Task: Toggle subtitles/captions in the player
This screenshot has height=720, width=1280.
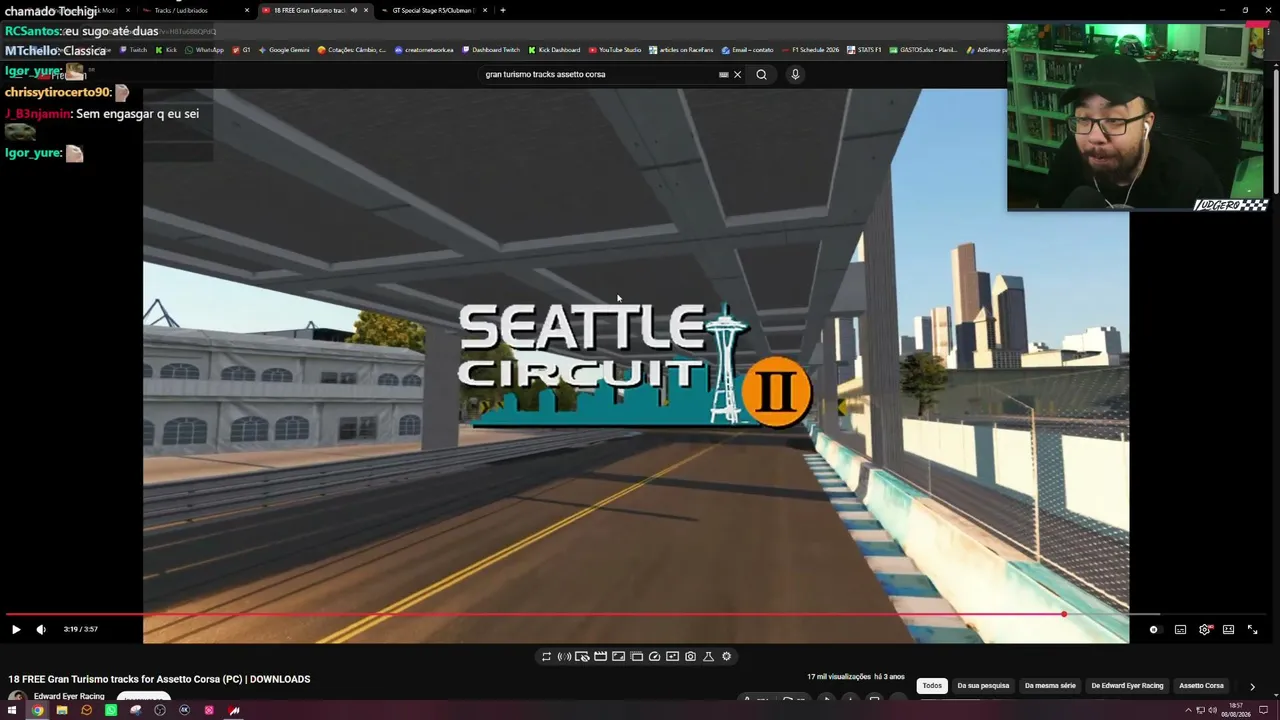Action: (x=1180, y=630)
